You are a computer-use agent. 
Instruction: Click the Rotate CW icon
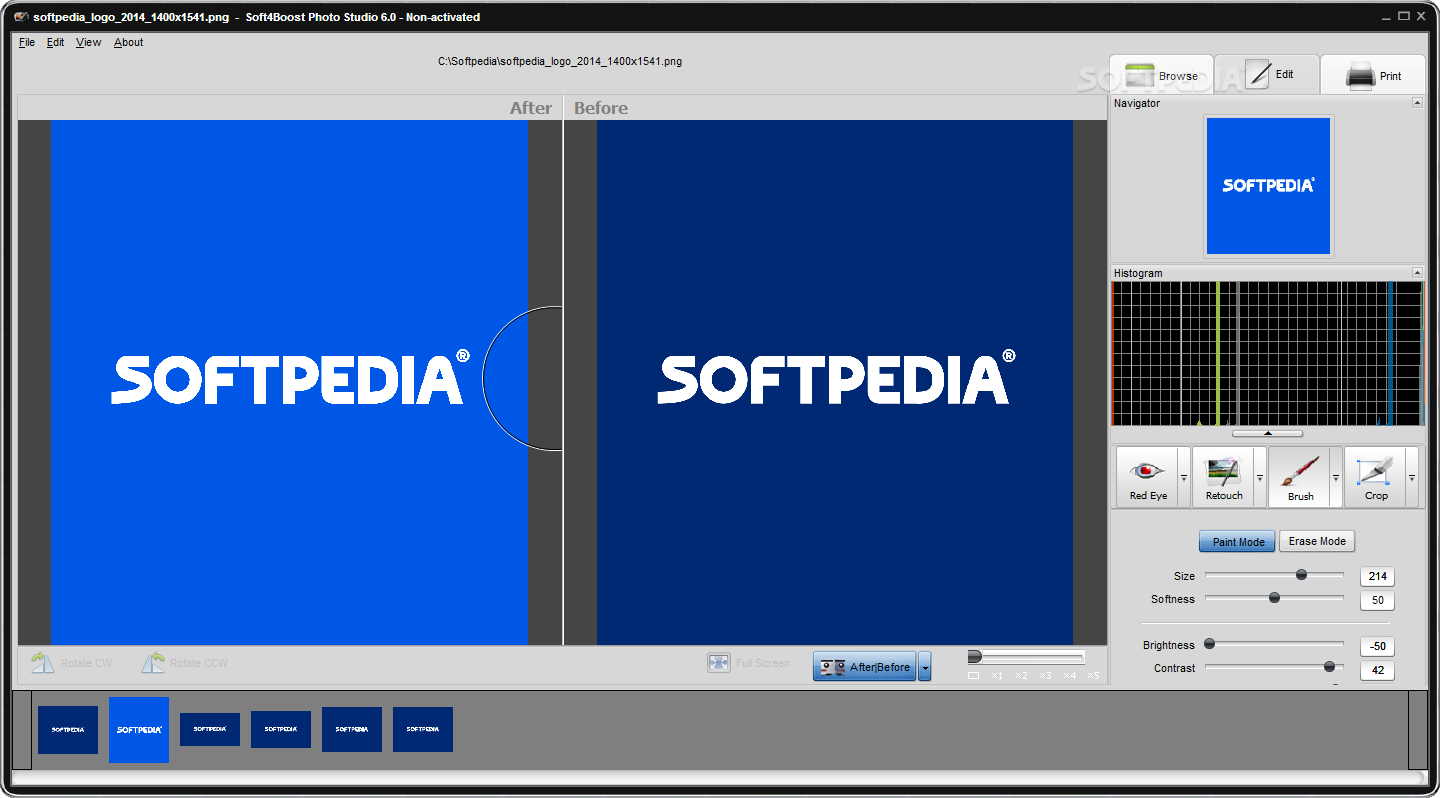click(x=43, y=663)
